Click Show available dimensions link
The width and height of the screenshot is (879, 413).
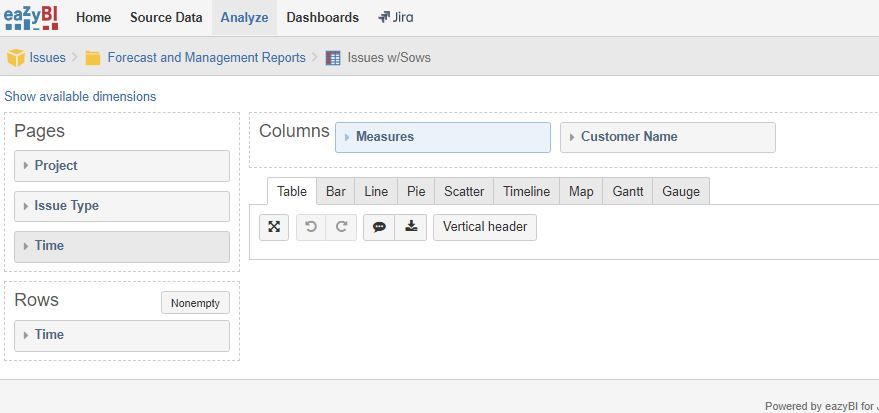80,96
